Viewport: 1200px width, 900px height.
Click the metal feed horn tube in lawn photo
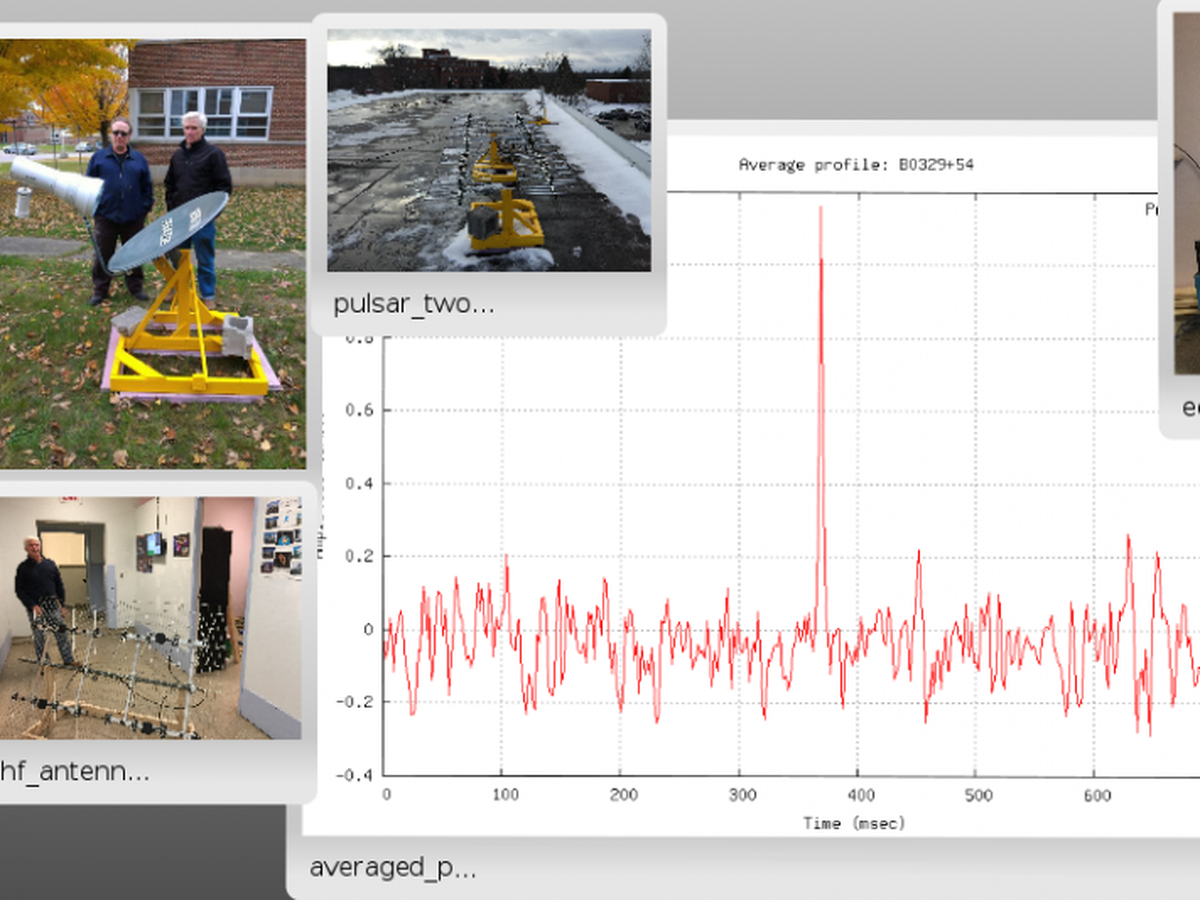pyautogui.click(x=55, y=185)
